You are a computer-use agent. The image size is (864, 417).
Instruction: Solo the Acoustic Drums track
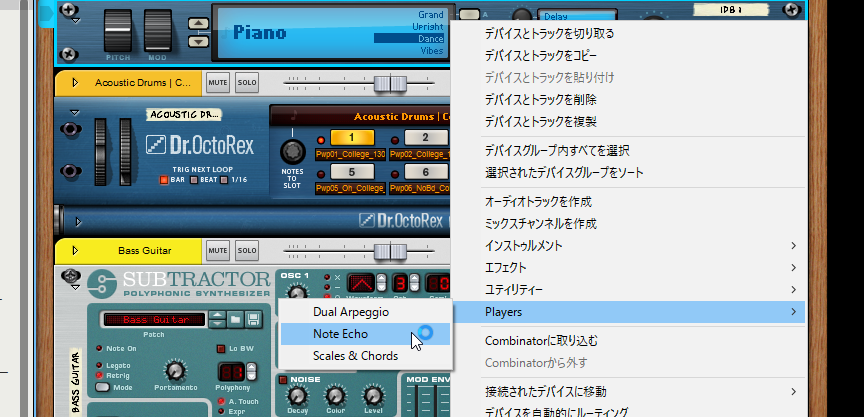tap(246, 83)
